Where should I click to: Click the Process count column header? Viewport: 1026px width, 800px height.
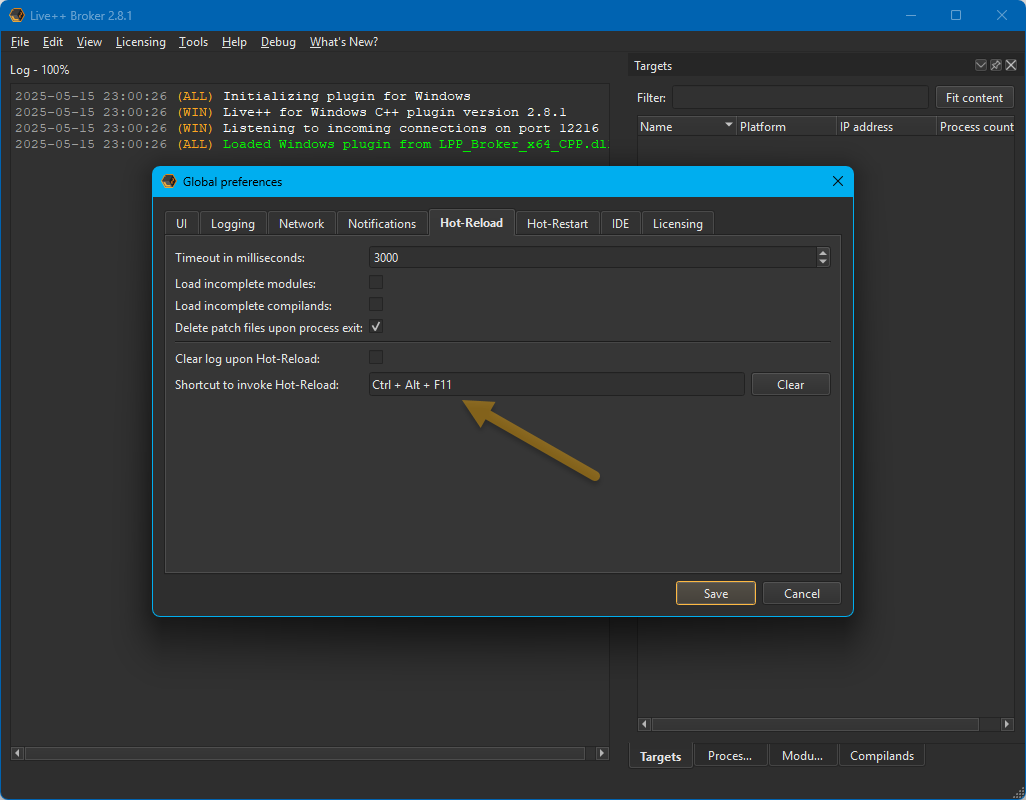tap(976, 126)
